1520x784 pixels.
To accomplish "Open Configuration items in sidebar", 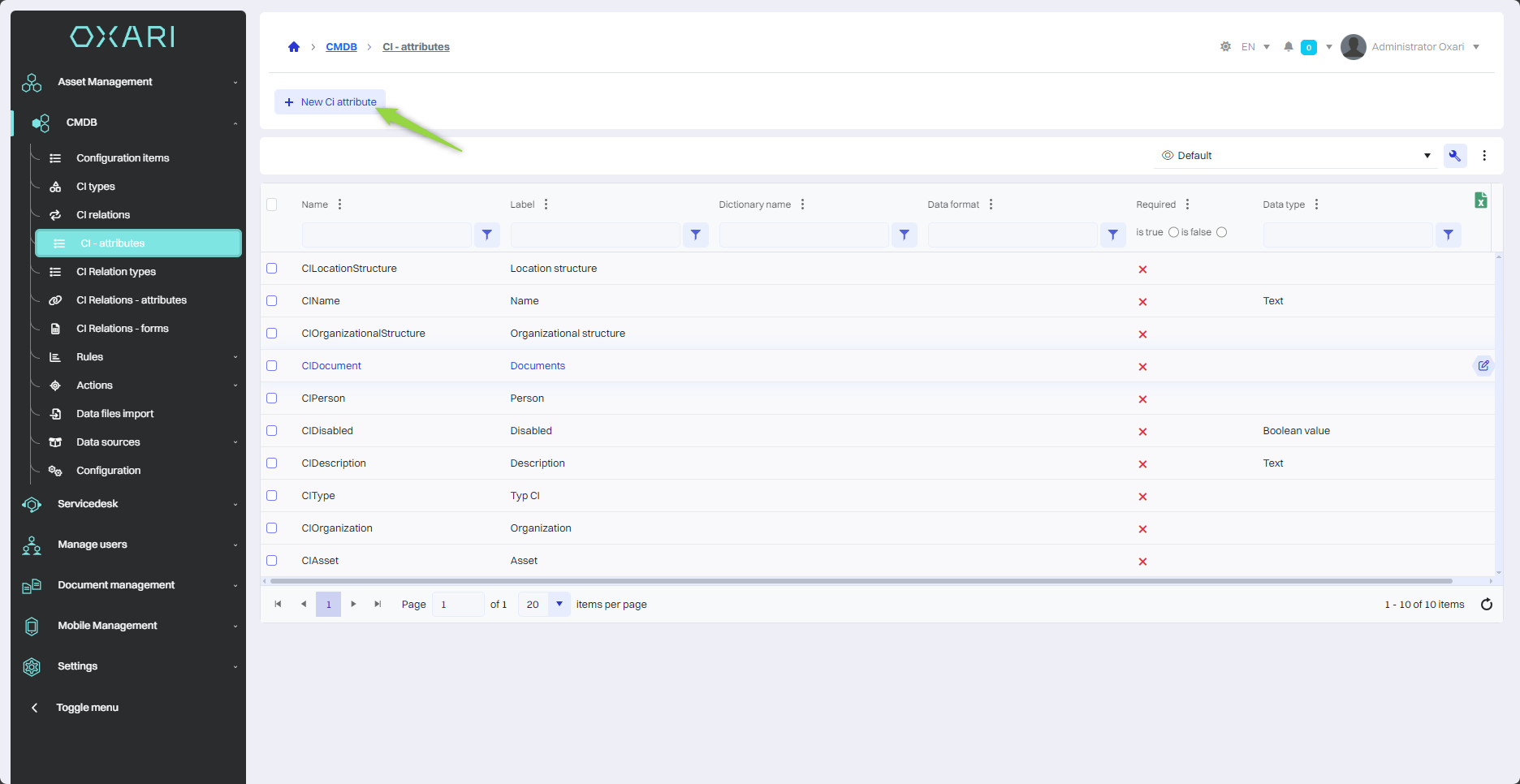I will point(123,158).
